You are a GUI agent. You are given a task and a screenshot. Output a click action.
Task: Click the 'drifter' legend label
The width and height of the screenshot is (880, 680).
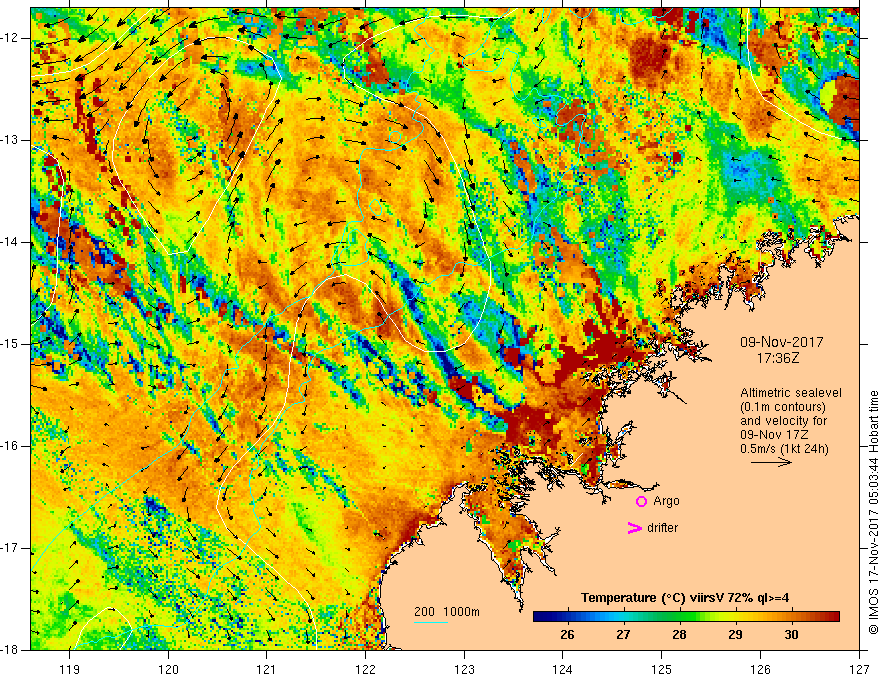click(662, 528)
